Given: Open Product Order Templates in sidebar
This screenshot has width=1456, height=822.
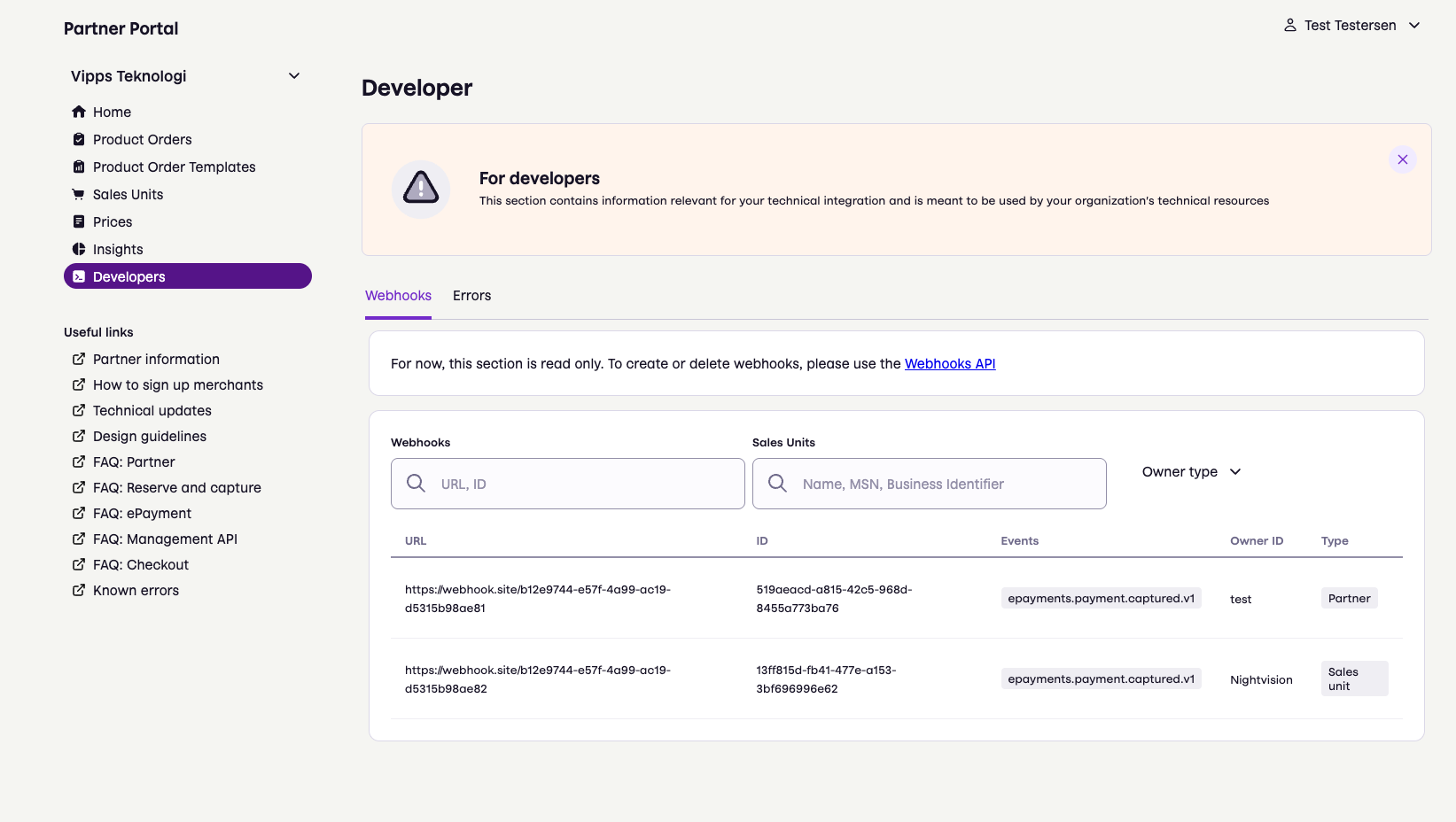Looking at the screenshot, I should (174, 167).
